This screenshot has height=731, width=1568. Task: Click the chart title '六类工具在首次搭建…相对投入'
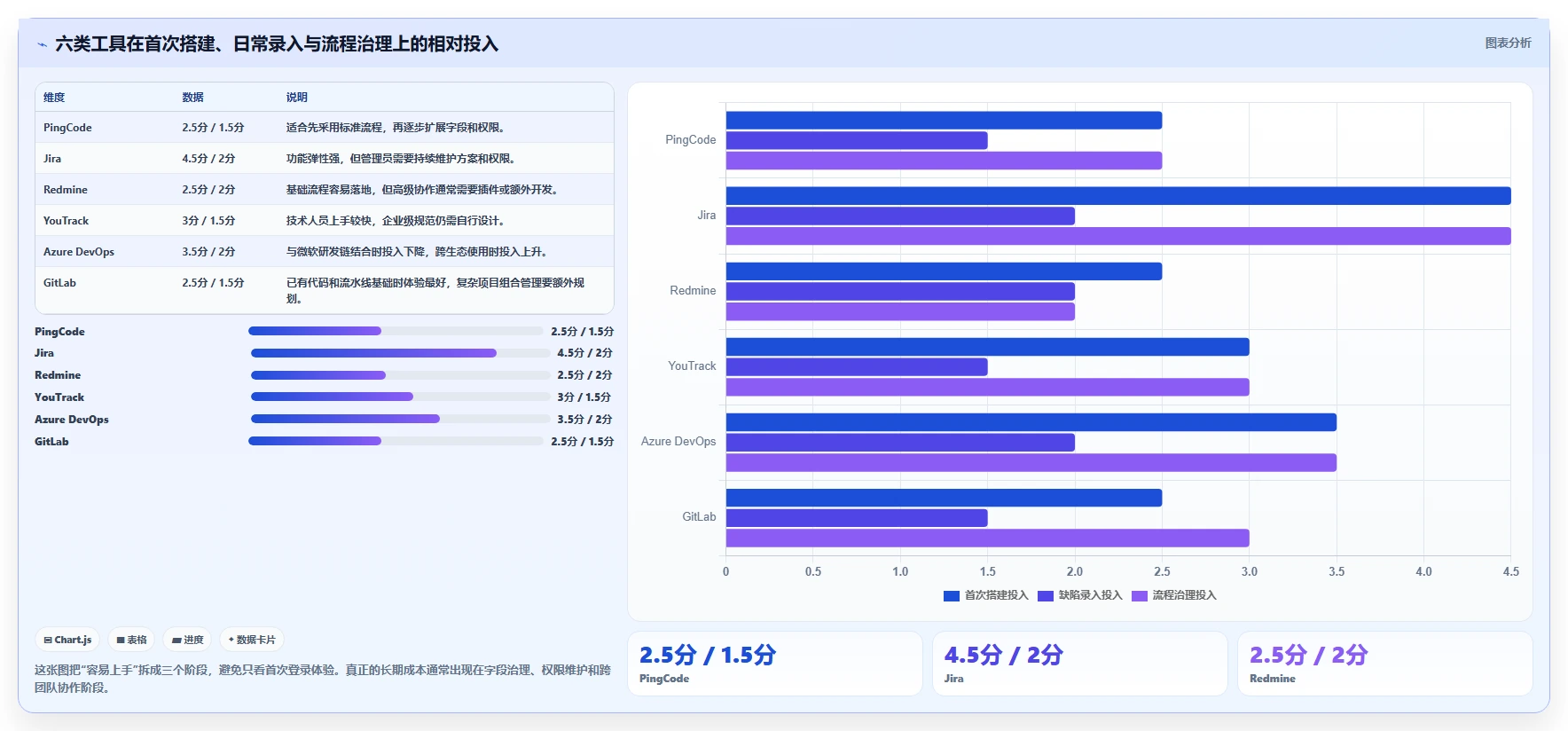(x=277, y=43)
